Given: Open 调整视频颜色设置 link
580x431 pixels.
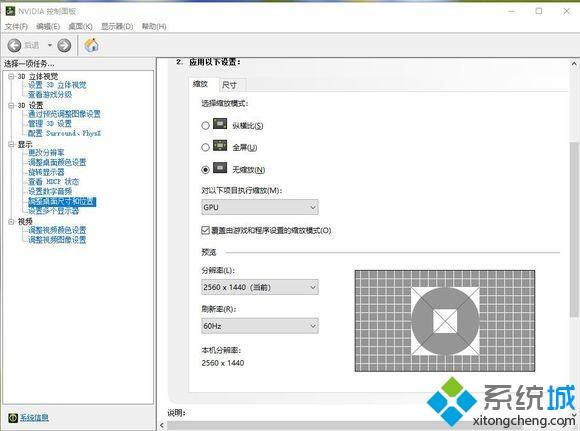Looking at the screenshot, I should [x=57, y=230].
